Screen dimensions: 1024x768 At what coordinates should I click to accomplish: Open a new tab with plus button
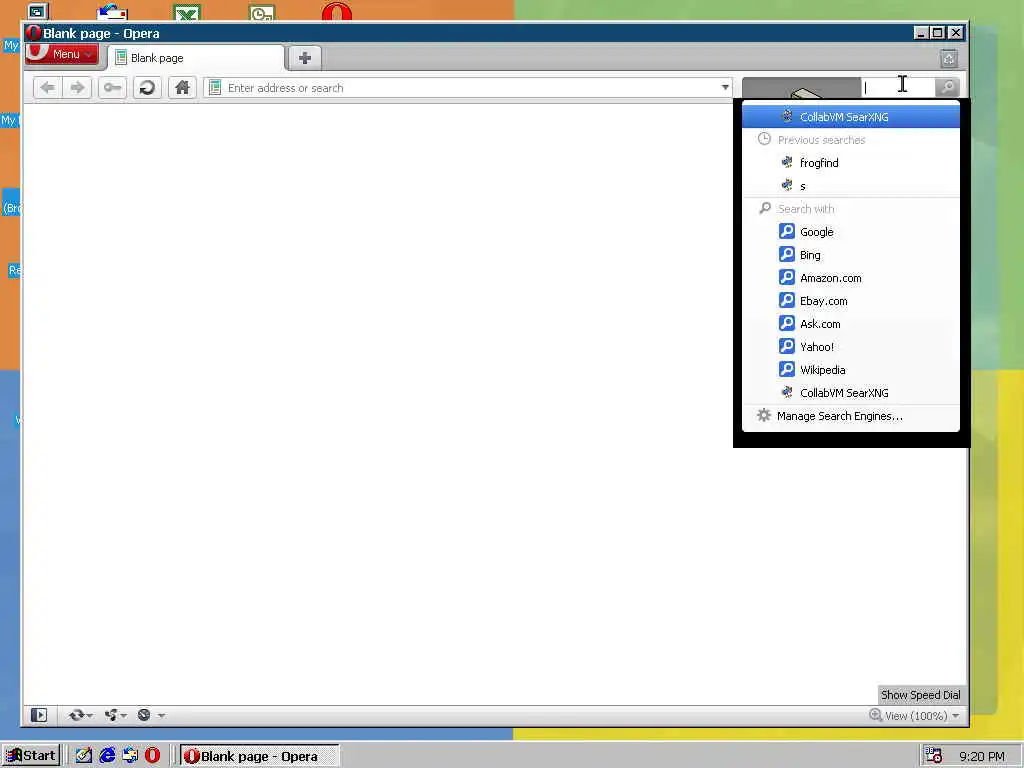point(304,58)
